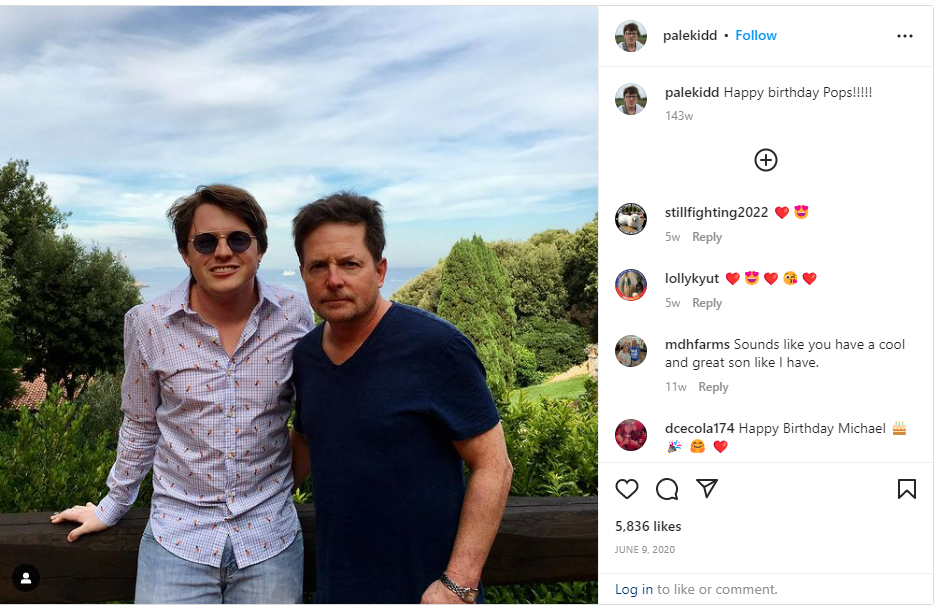Open the three-dot more options menu
Screen dimensions: 937x610
tap(905, 36)
